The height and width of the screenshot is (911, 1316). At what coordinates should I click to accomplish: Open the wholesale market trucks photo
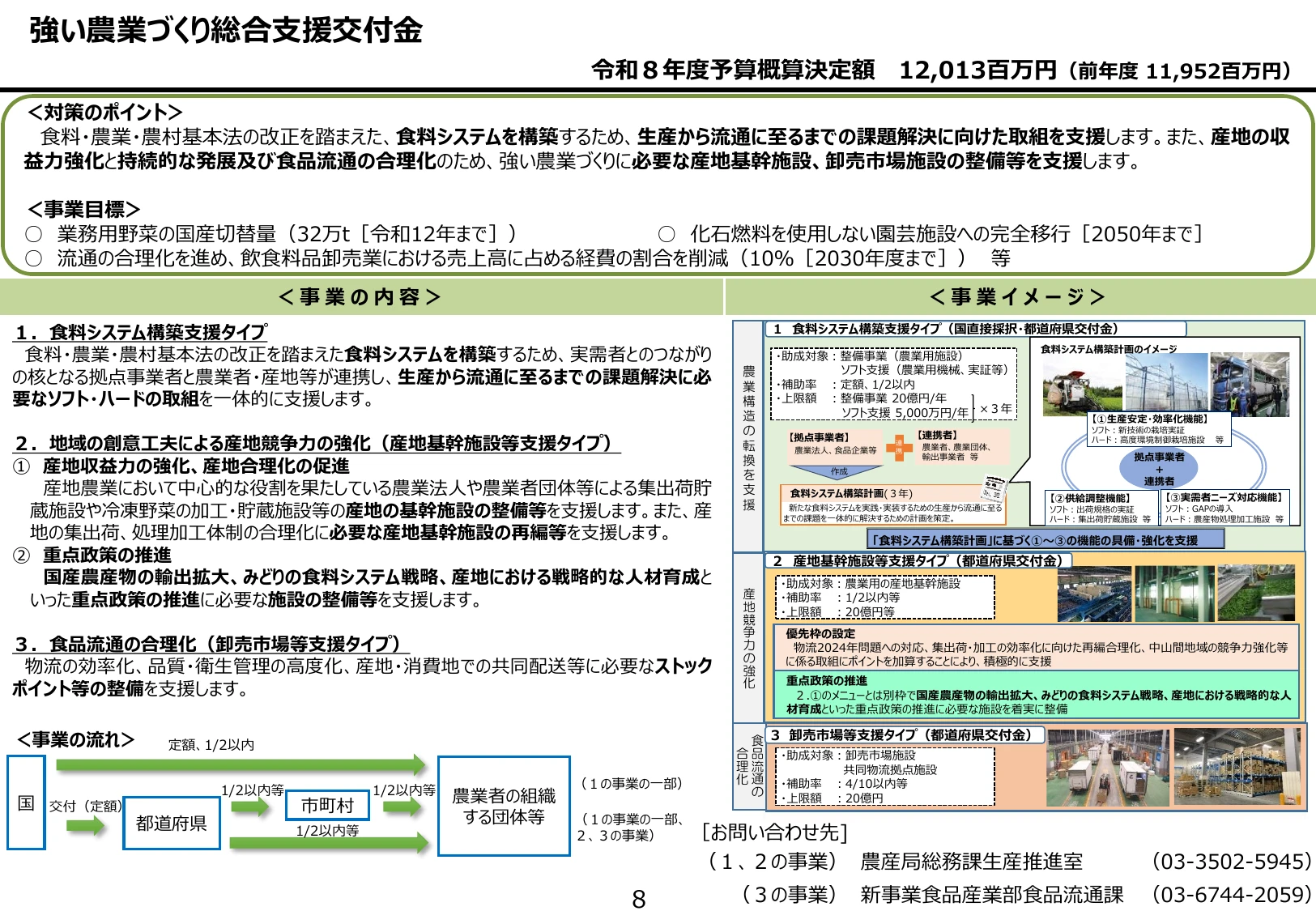coord(1108,768)
